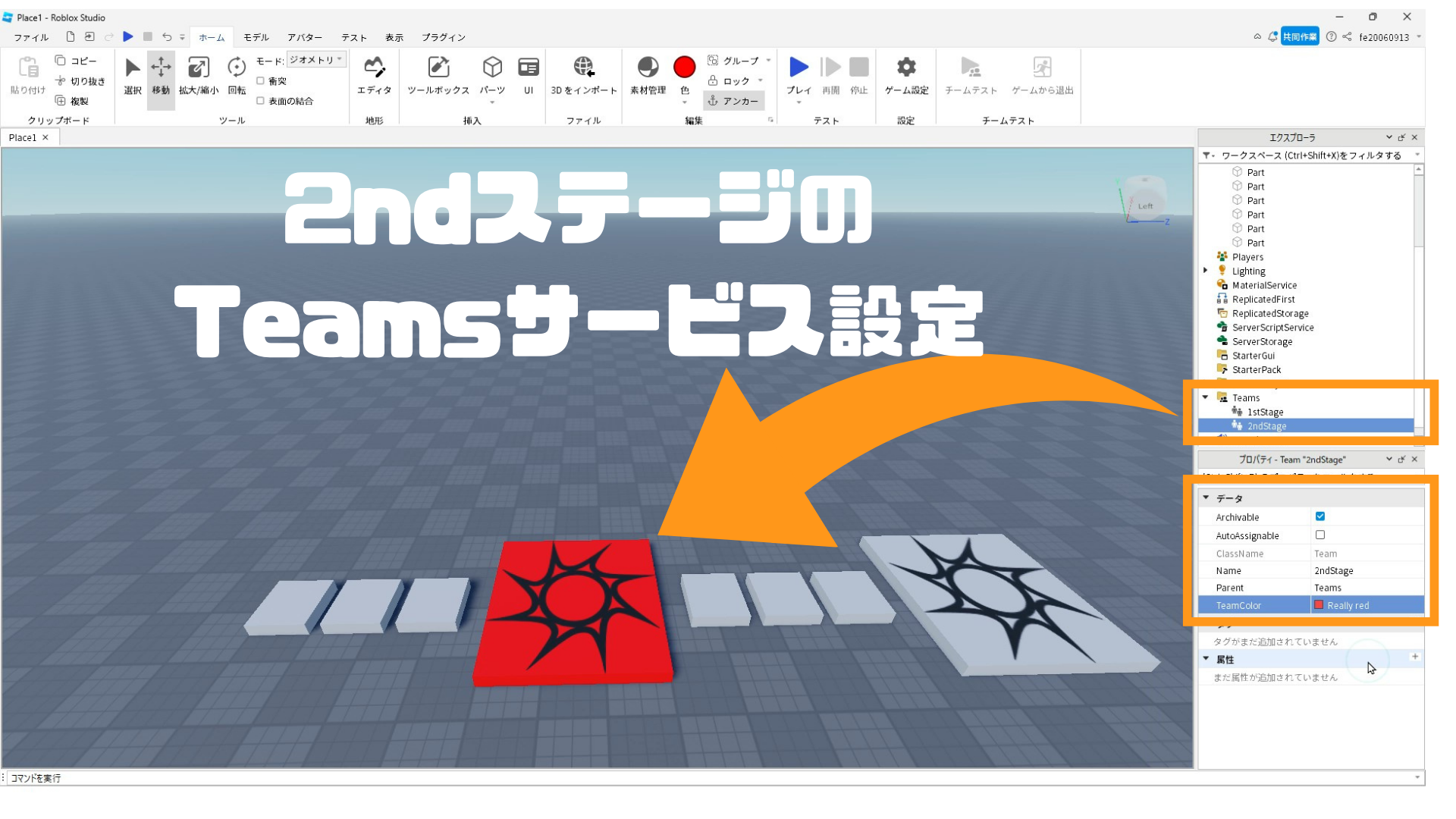Open the Plugins (プラグイン) ribbon tab
The width and height of the screenshot is (1456, 819).
click(443, 37)
